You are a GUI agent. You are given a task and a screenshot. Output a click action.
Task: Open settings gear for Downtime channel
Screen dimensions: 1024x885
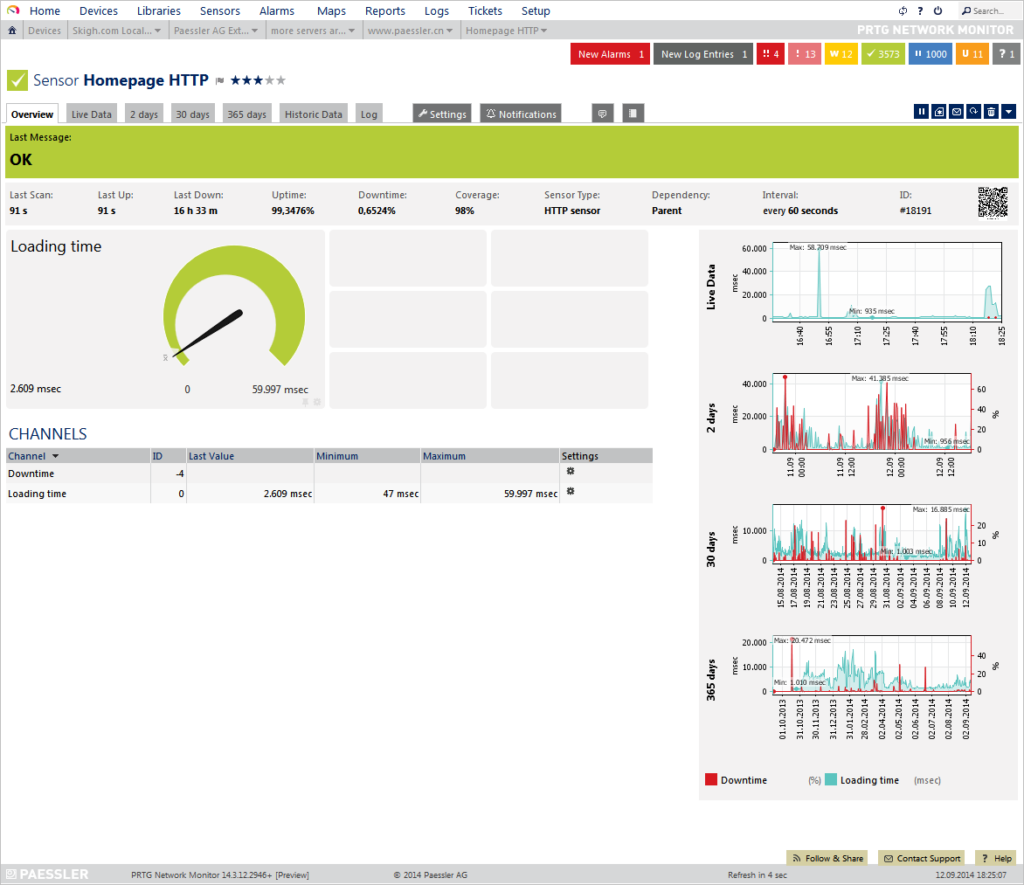[570, 471]
